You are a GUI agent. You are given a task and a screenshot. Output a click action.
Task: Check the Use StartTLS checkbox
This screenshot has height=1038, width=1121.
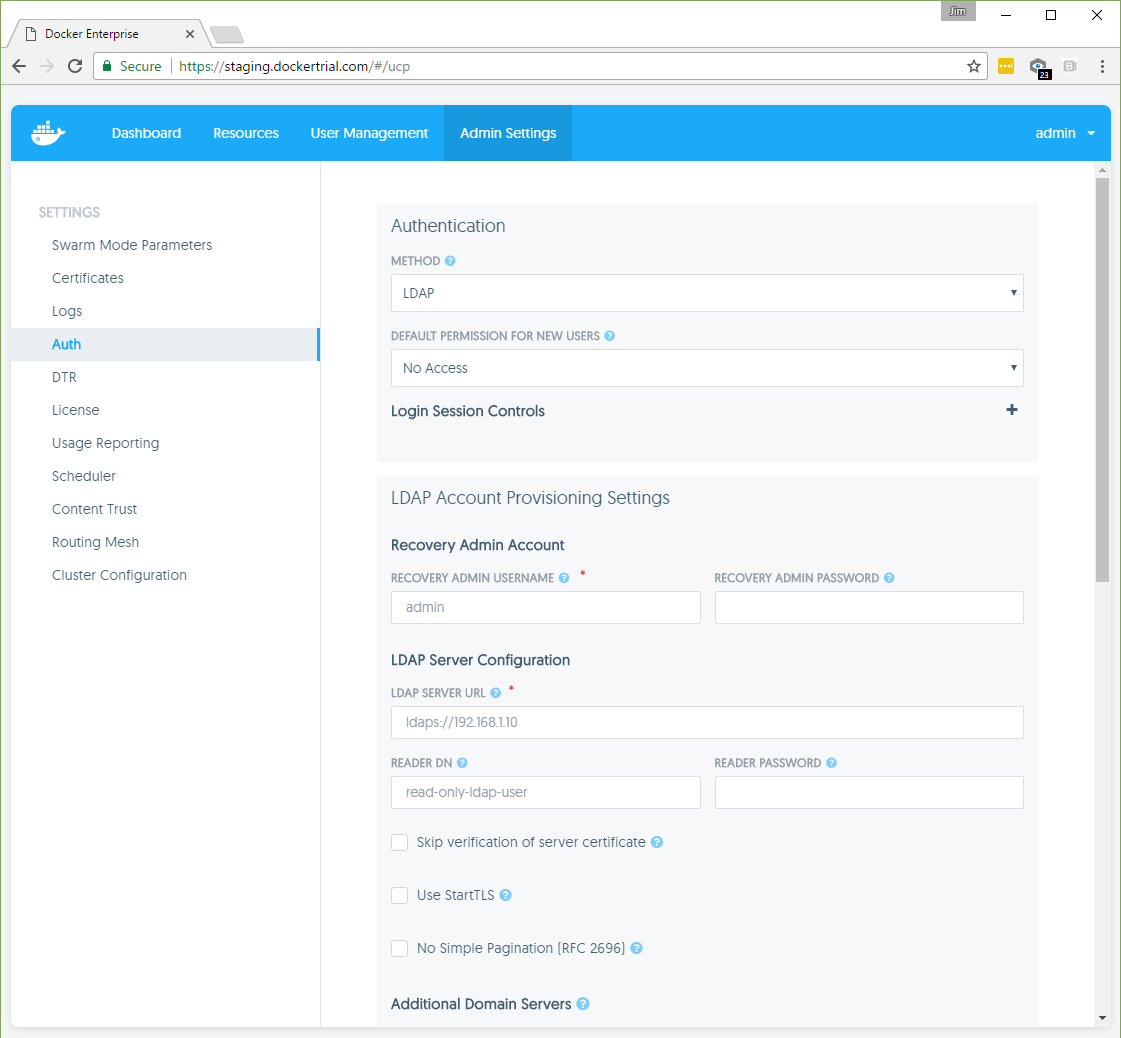(400, 895)
